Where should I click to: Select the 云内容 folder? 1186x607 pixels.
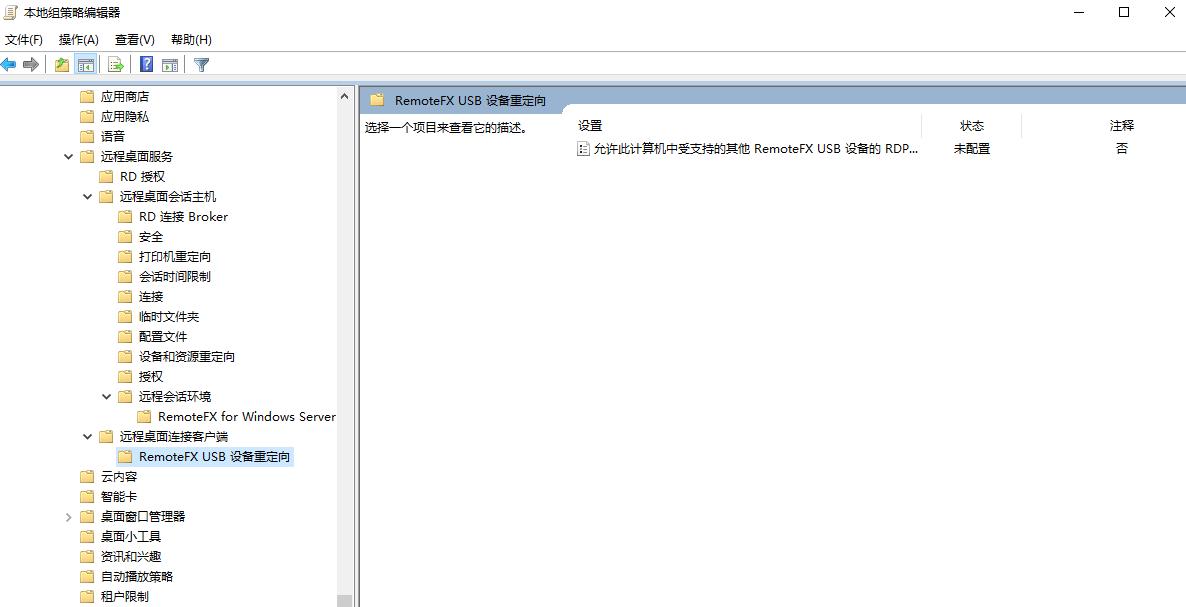click(x=119, y=477)
